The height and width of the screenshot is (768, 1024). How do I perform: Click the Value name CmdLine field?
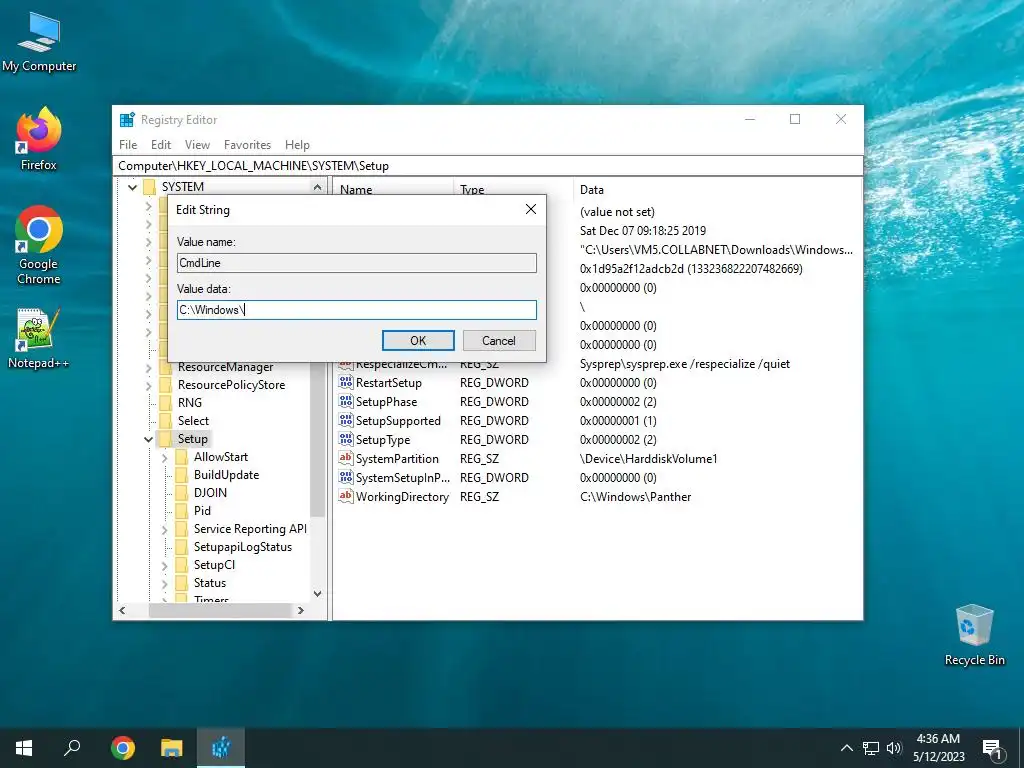[357, 263]
